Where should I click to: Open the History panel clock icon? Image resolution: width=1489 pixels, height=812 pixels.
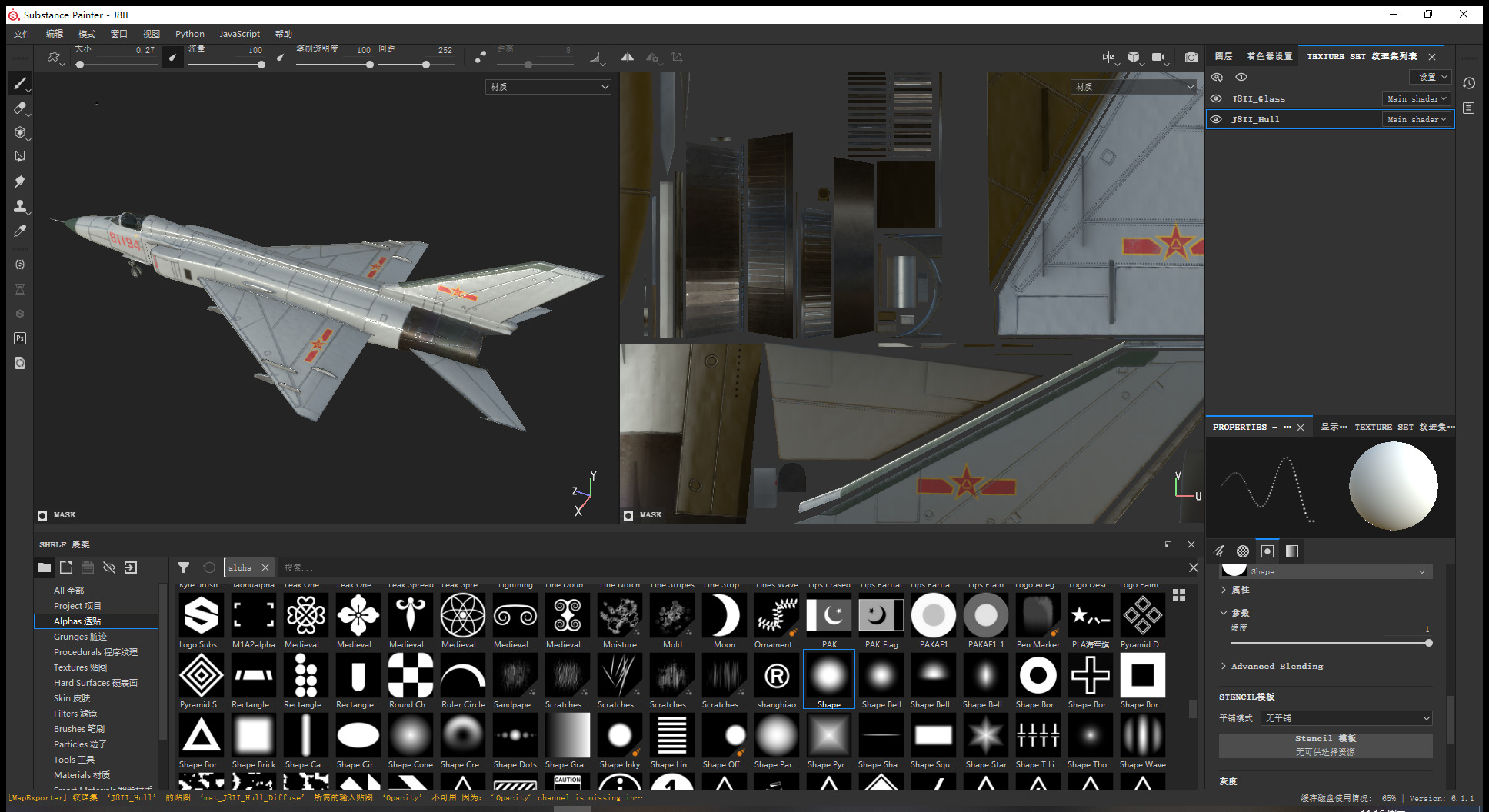point(1469,83)
